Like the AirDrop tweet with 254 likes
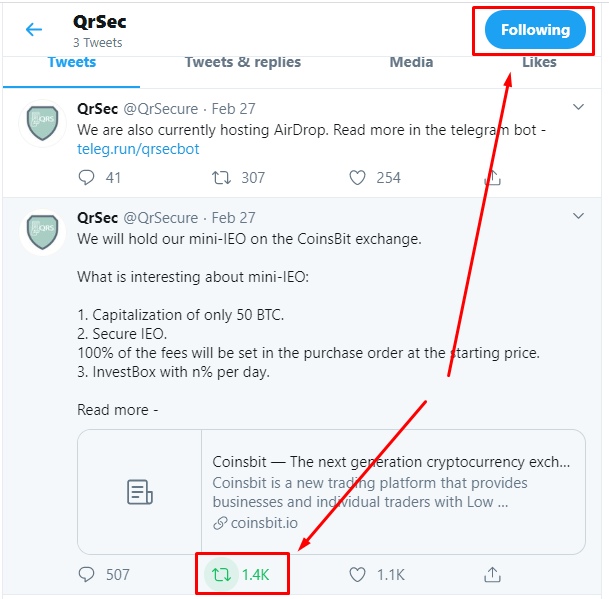 click(357, 178)
